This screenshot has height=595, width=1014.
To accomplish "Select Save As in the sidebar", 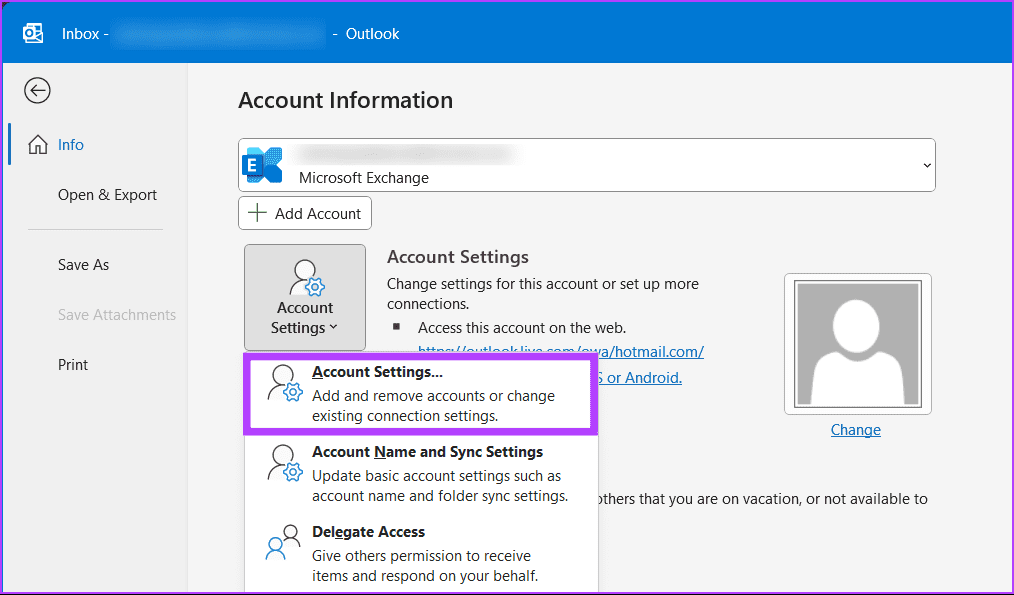I will (83, 265).
